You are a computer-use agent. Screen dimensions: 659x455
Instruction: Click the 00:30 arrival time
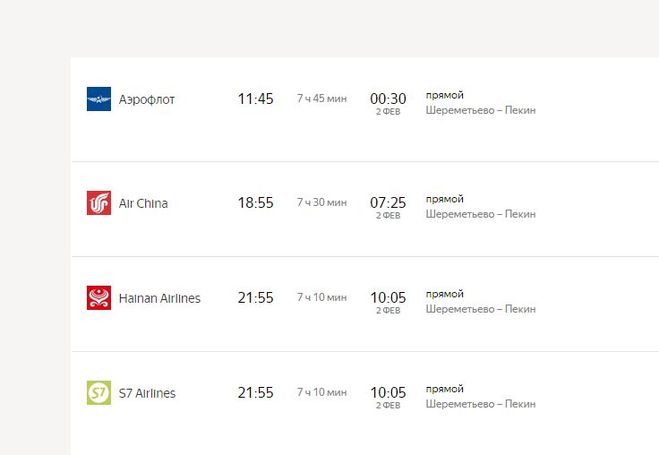(x=388, y=98)
